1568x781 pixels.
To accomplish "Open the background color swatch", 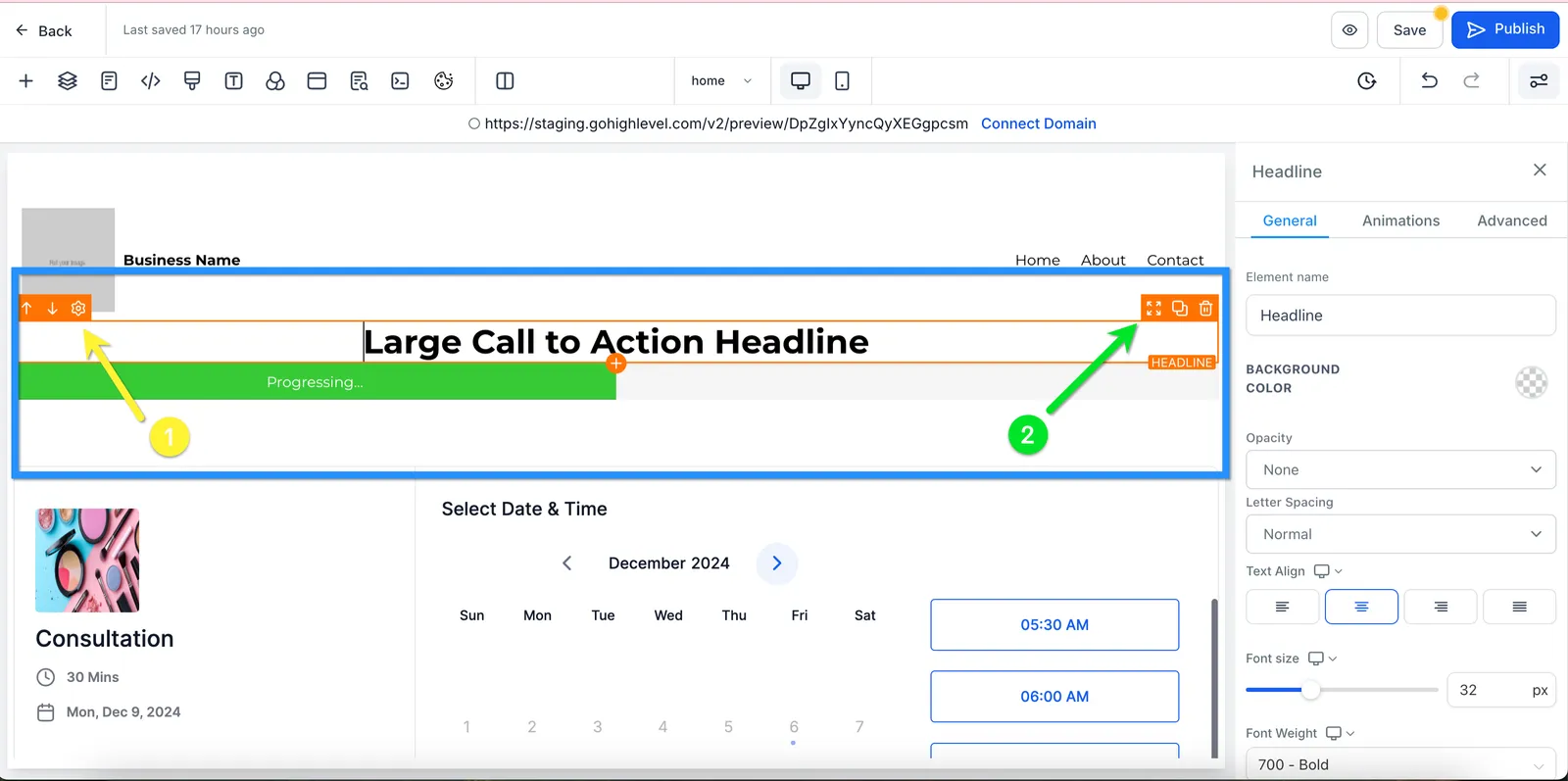I will 1532,382.
